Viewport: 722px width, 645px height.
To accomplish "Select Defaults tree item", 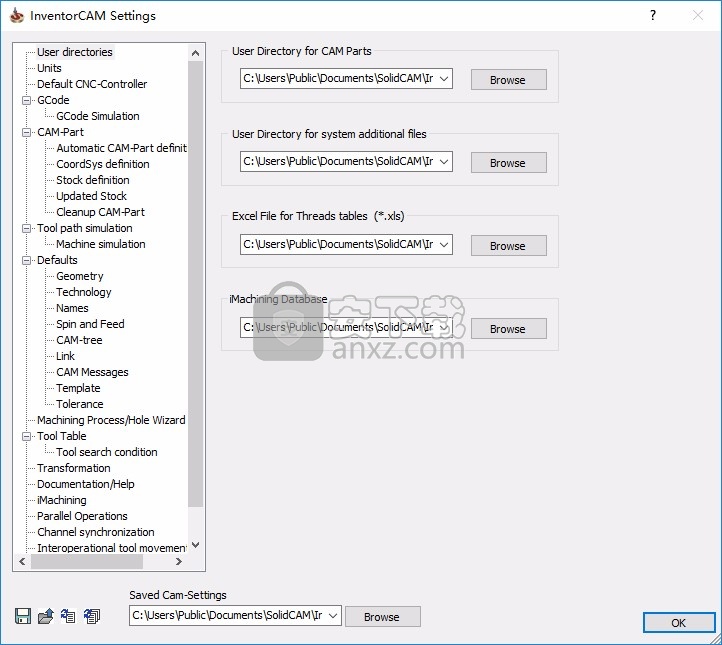I will [57, 260].
